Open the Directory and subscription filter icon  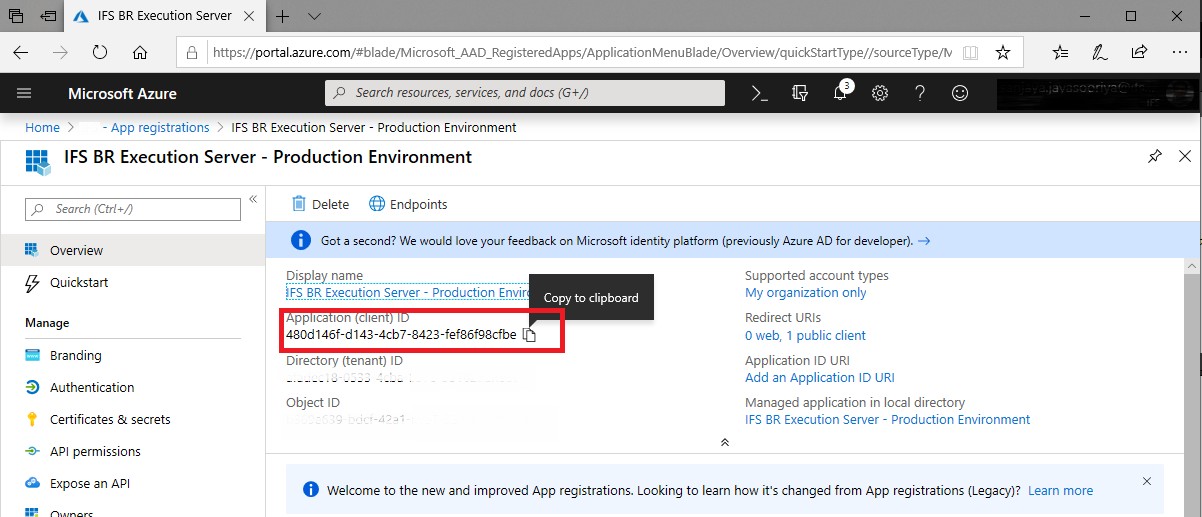[799, 93]
